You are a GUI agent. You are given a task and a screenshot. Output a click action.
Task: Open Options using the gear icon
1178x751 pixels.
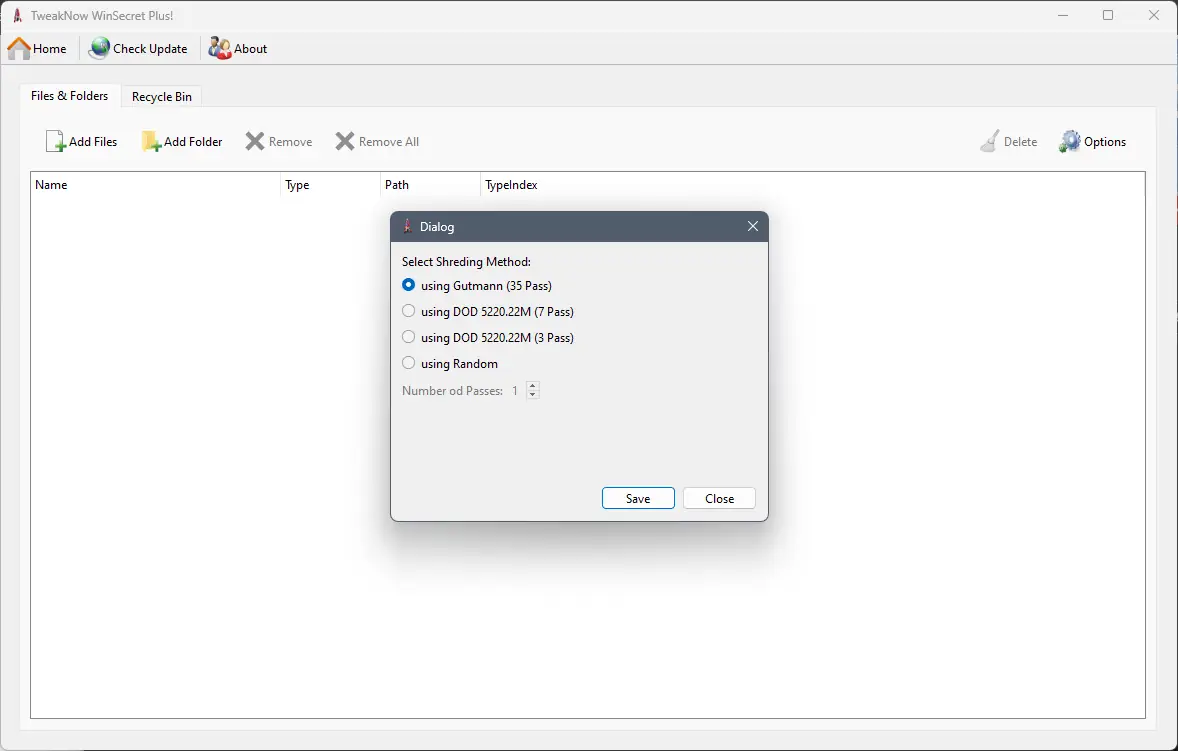coord(1070,140)
